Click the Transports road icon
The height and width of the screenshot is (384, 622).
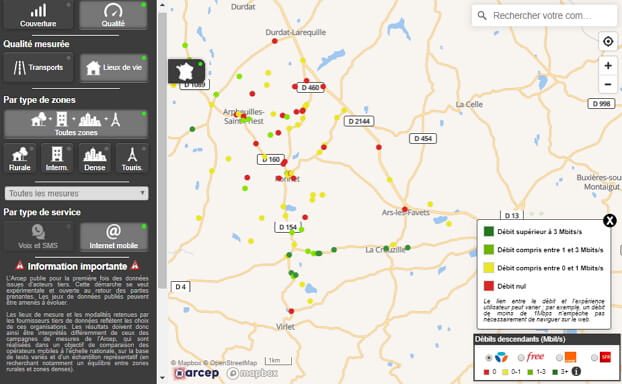pos(19,68)
